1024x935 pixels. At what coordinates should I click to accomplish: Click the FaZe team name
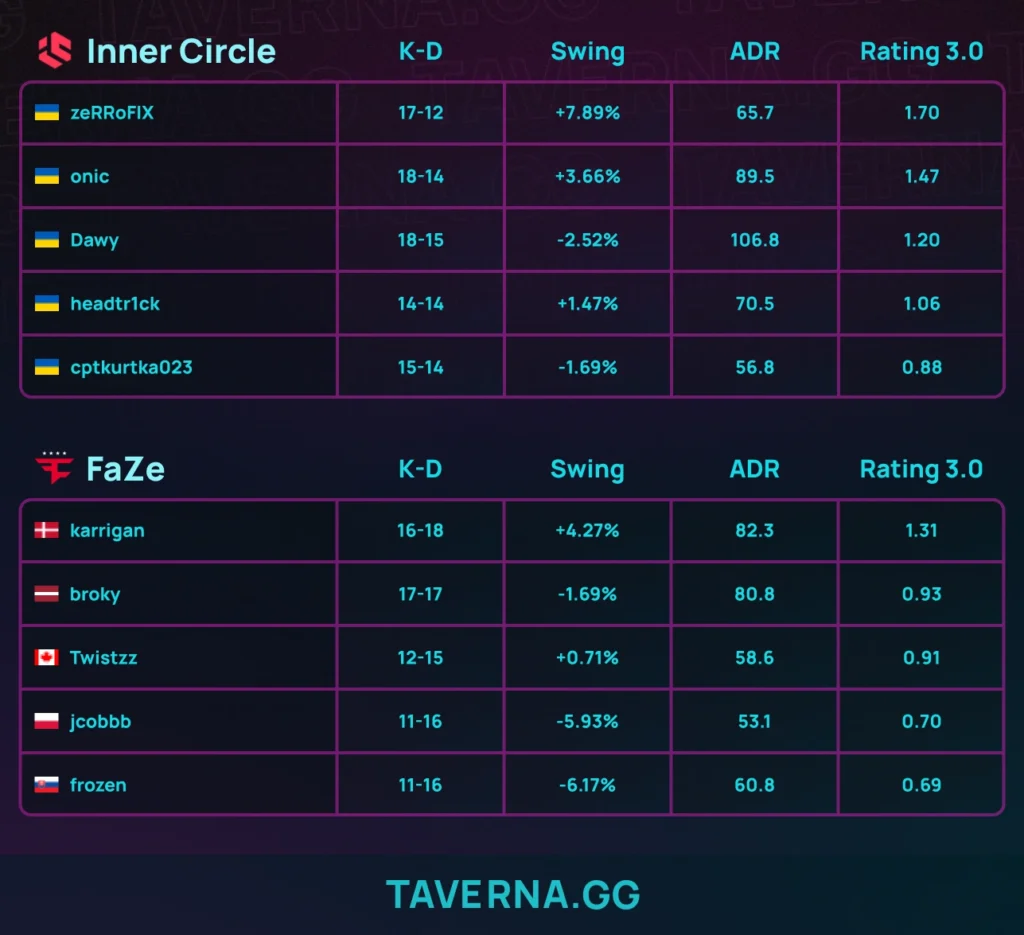[125, 469]
